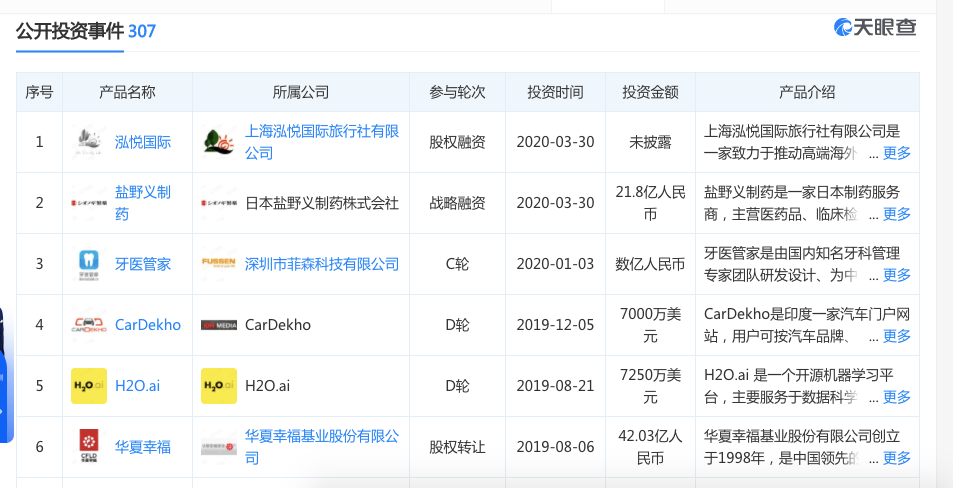Open CarDekho product link
Viewport: 953px width, 488px height.
pos(148,325)
